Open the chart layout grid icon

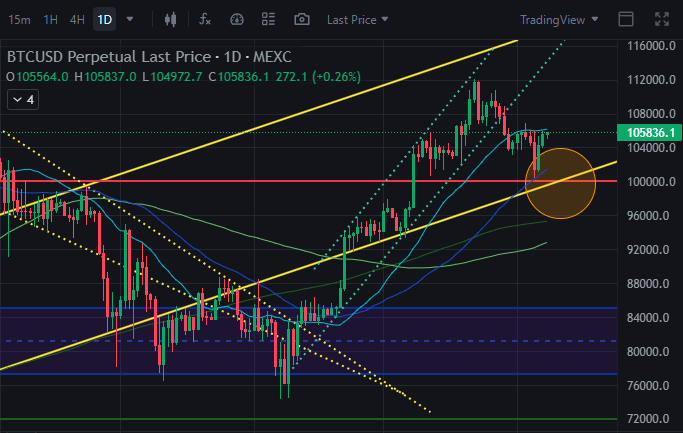coord(268,19)
